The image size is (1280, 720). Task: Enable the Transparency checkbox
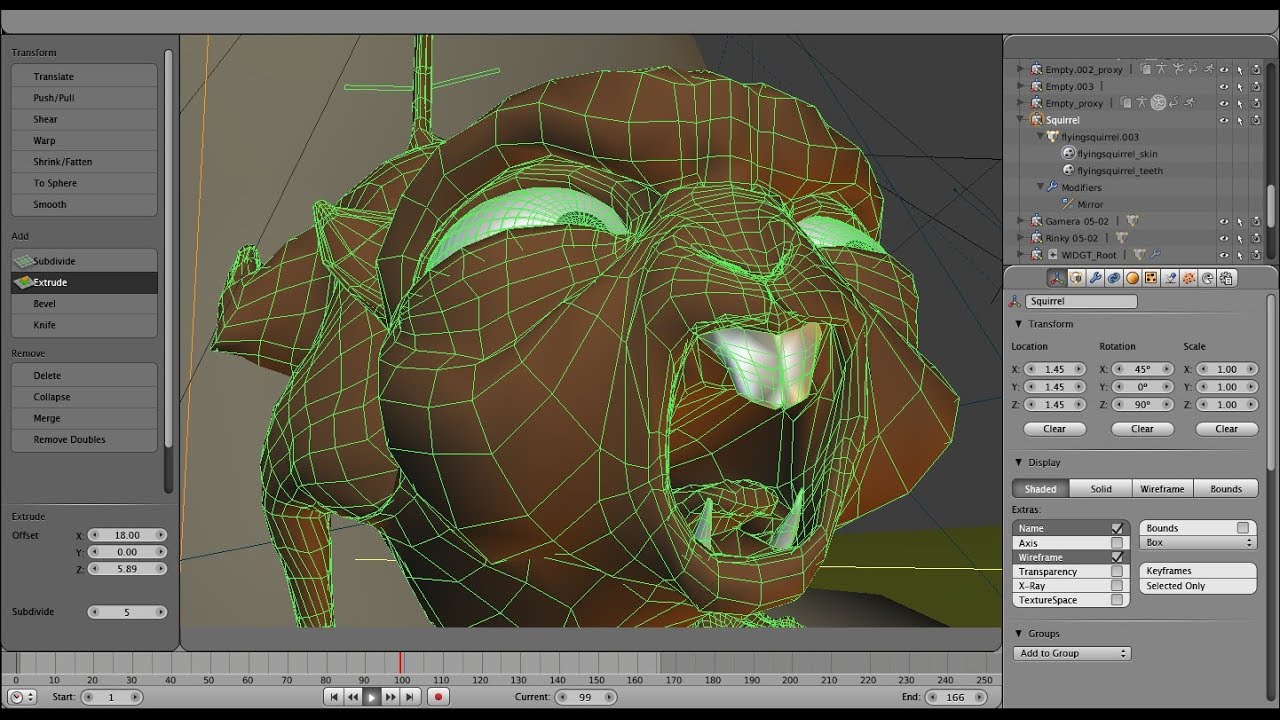(x=1117, y=572)
